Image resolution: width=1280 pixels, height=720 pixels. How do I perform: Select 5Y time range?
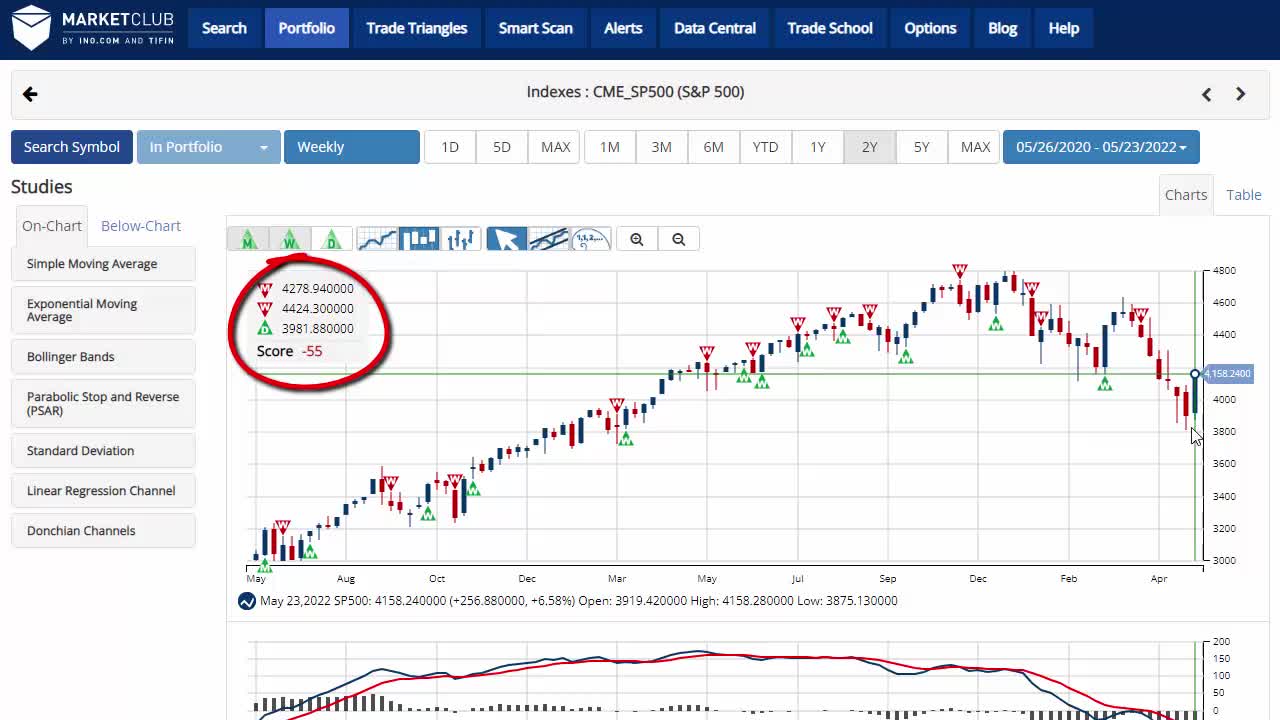(x=922, y=147)
